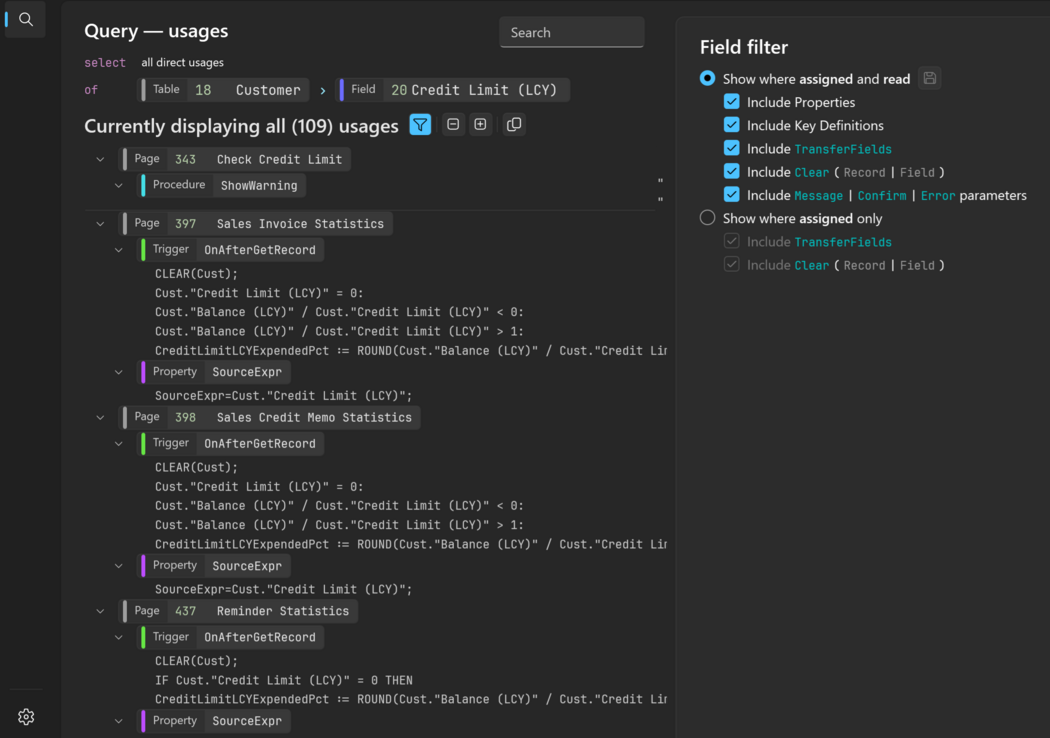Collapse Page 398 Sales Credit Memo Statistics

(x=100, y=417)
